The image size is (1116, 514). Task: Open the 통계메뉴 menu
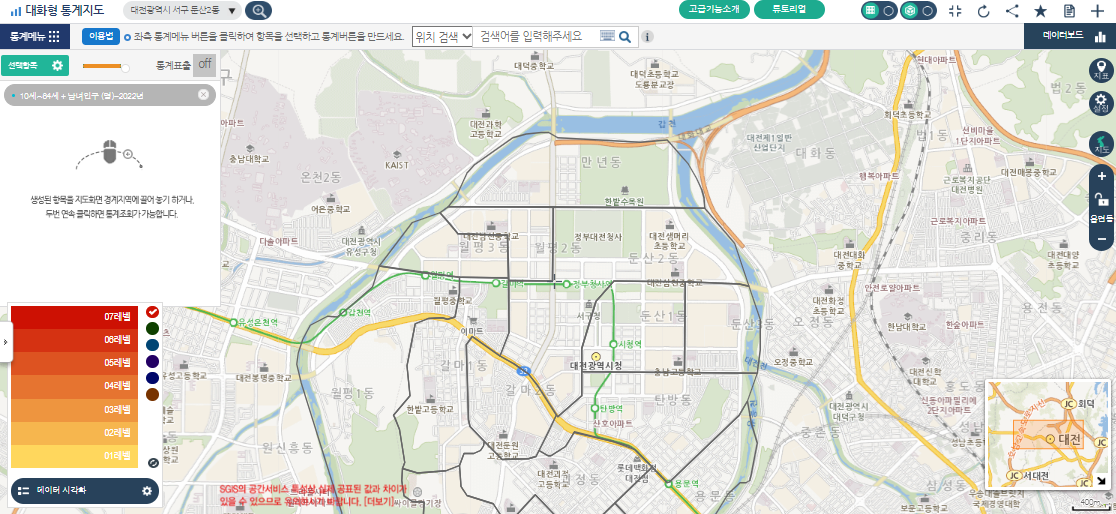click(35, 36)
